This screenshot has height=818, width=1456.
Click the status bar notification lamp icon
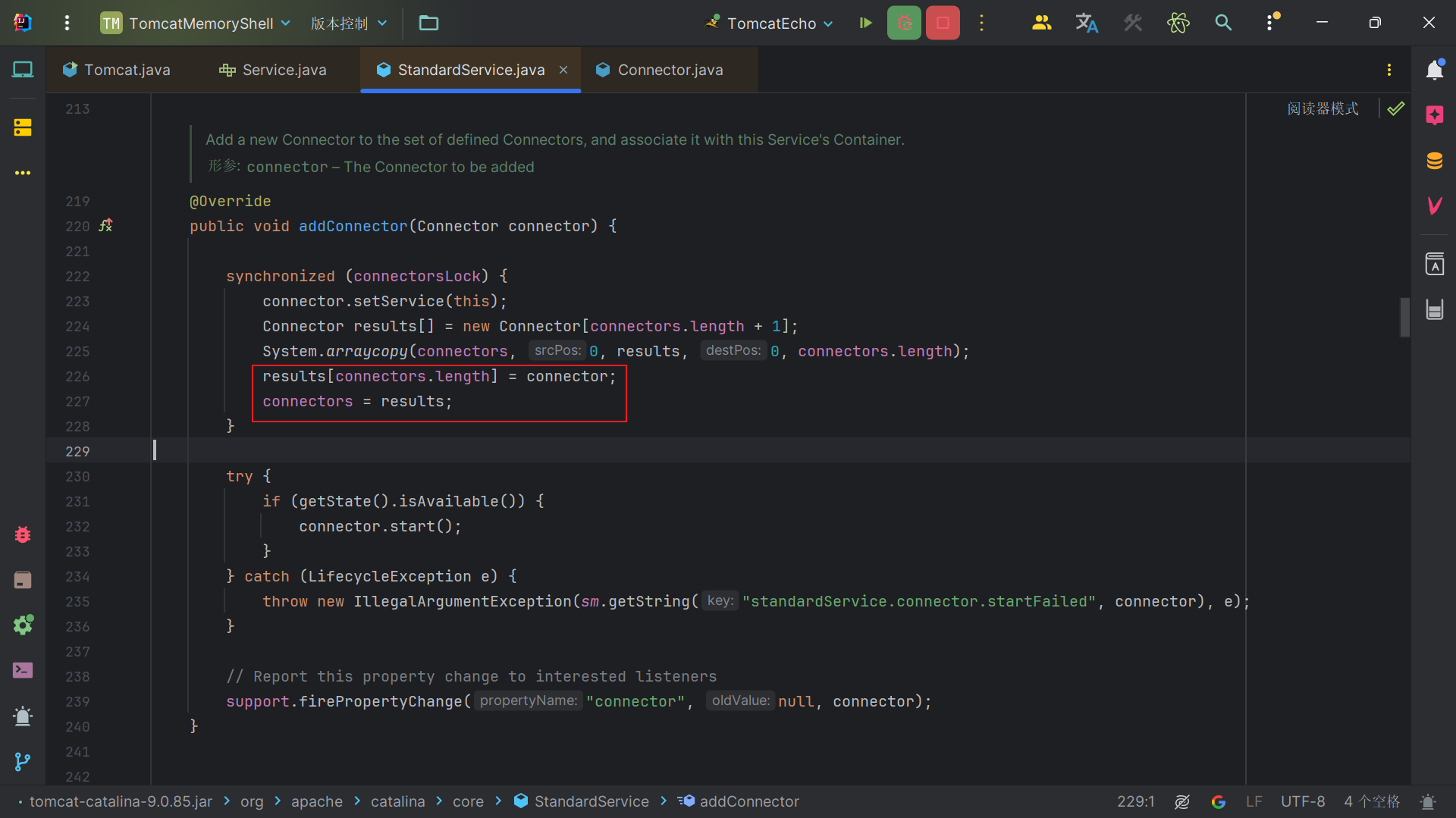(x=1428, y=801)
